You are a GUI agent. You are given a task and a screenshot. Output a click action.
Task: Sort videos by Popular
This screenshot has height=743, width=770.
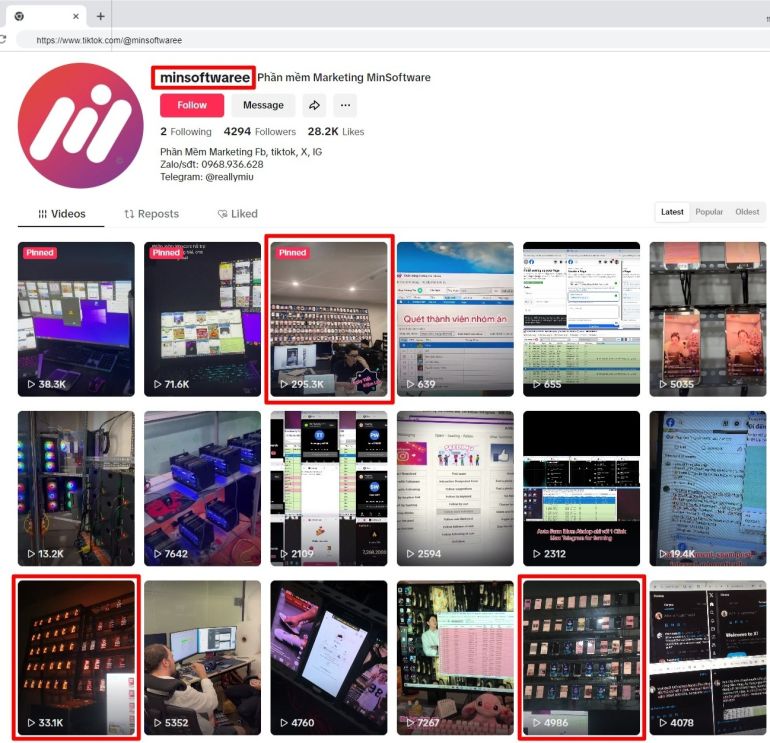point(709,212)
